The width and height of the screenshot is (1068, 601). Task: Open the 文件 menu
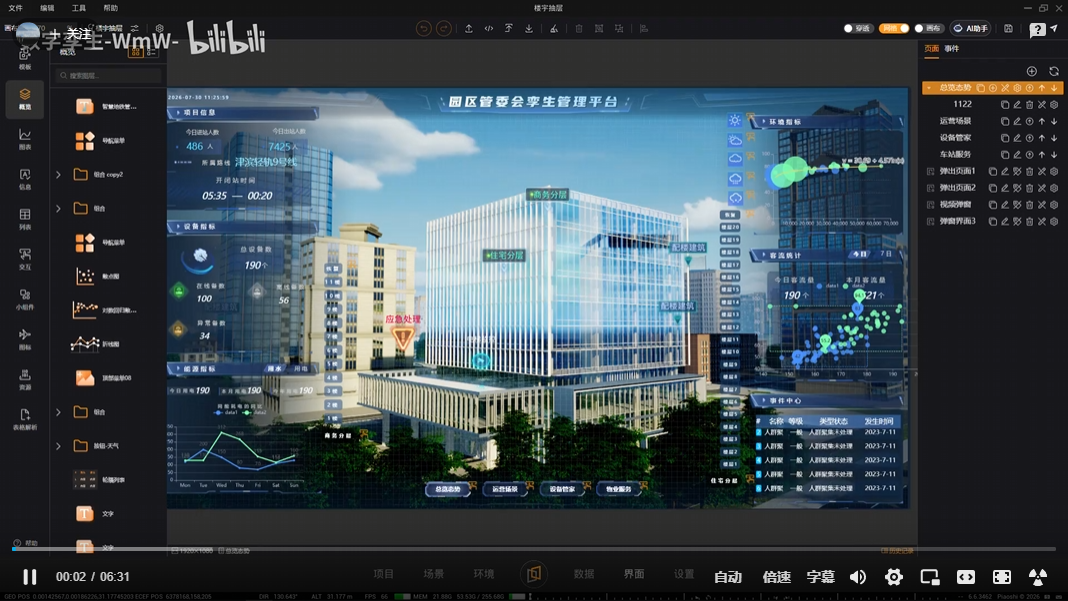pyautogui.click(x=16, y=8)
